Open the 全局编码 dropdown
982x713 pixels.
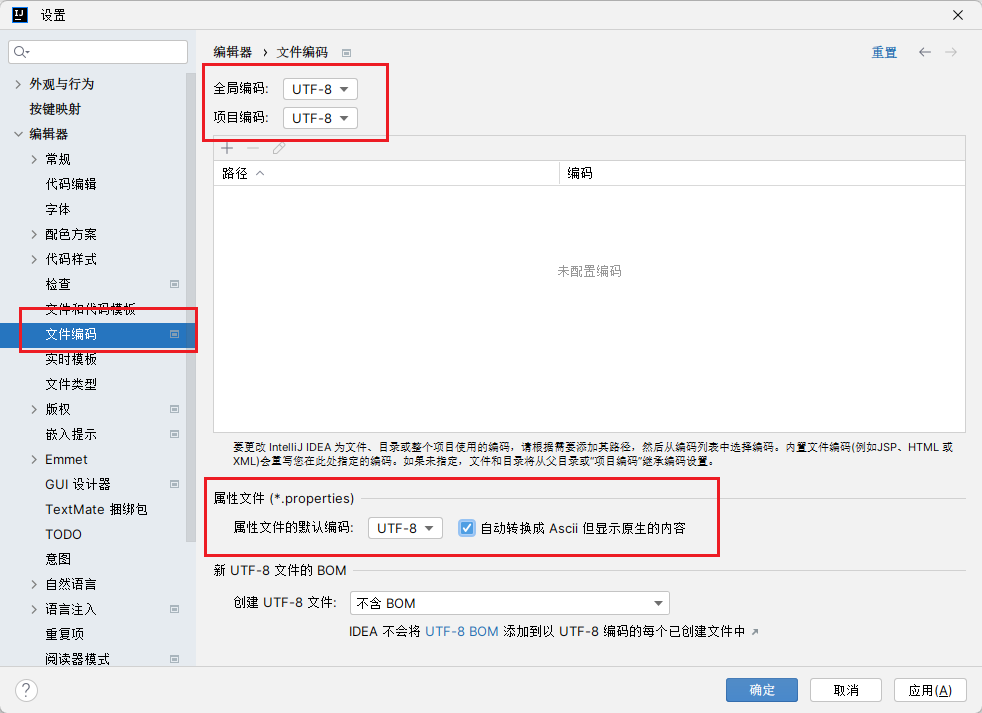[x=320, y=89]
